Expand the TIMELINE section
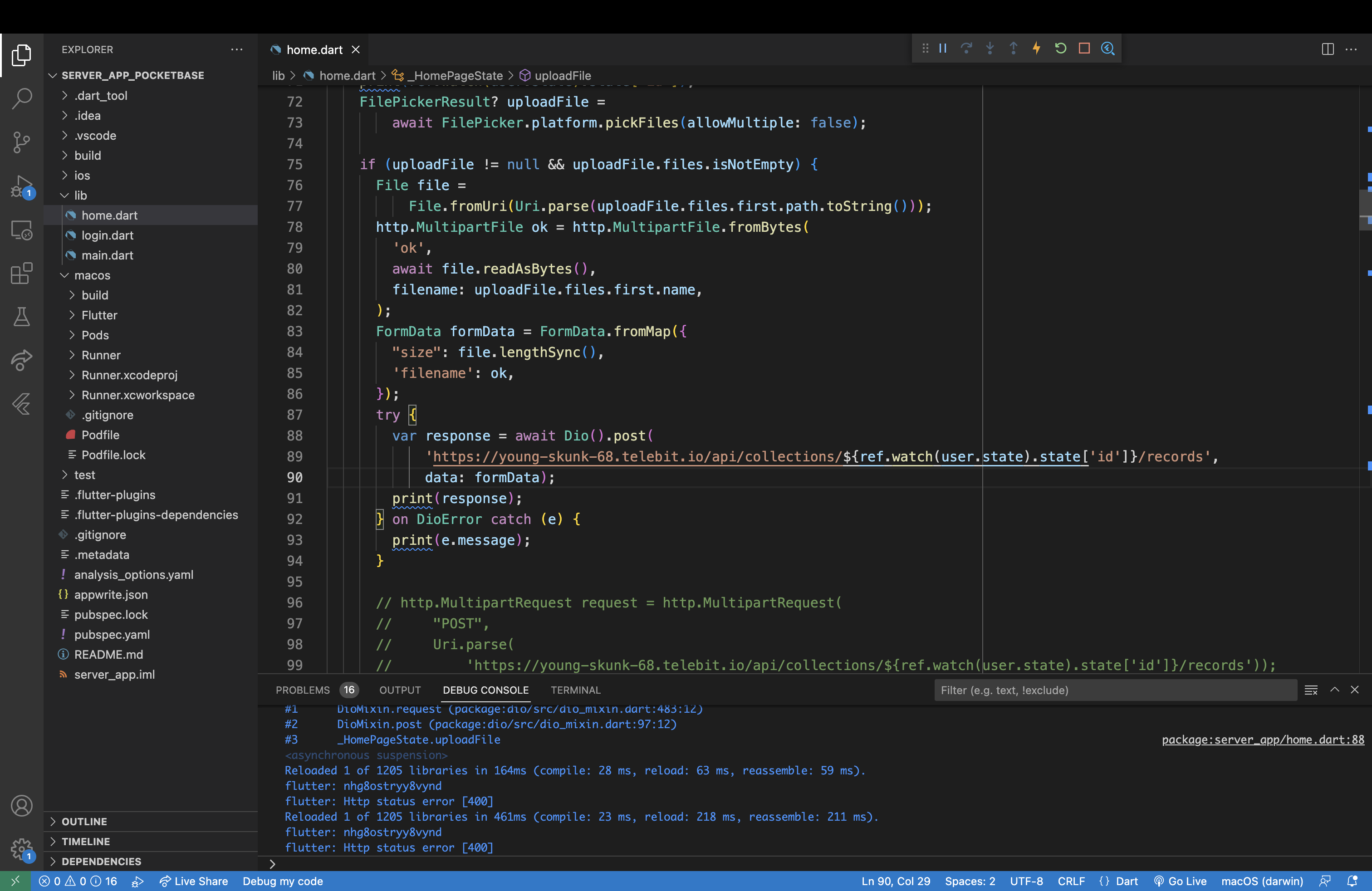The height and width of the screenshot is (891, 1372). tap(150, 842)
